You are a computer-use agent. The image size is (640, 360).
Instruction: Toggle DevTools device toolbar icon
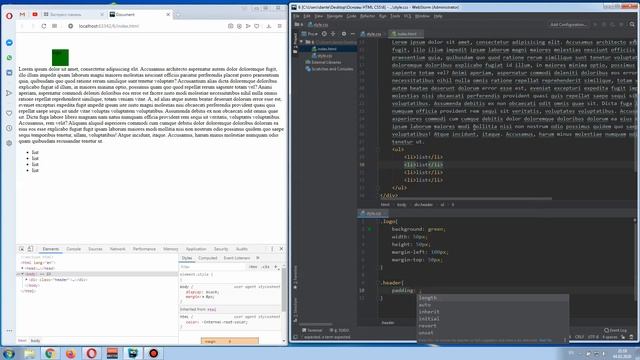[30, 249]
